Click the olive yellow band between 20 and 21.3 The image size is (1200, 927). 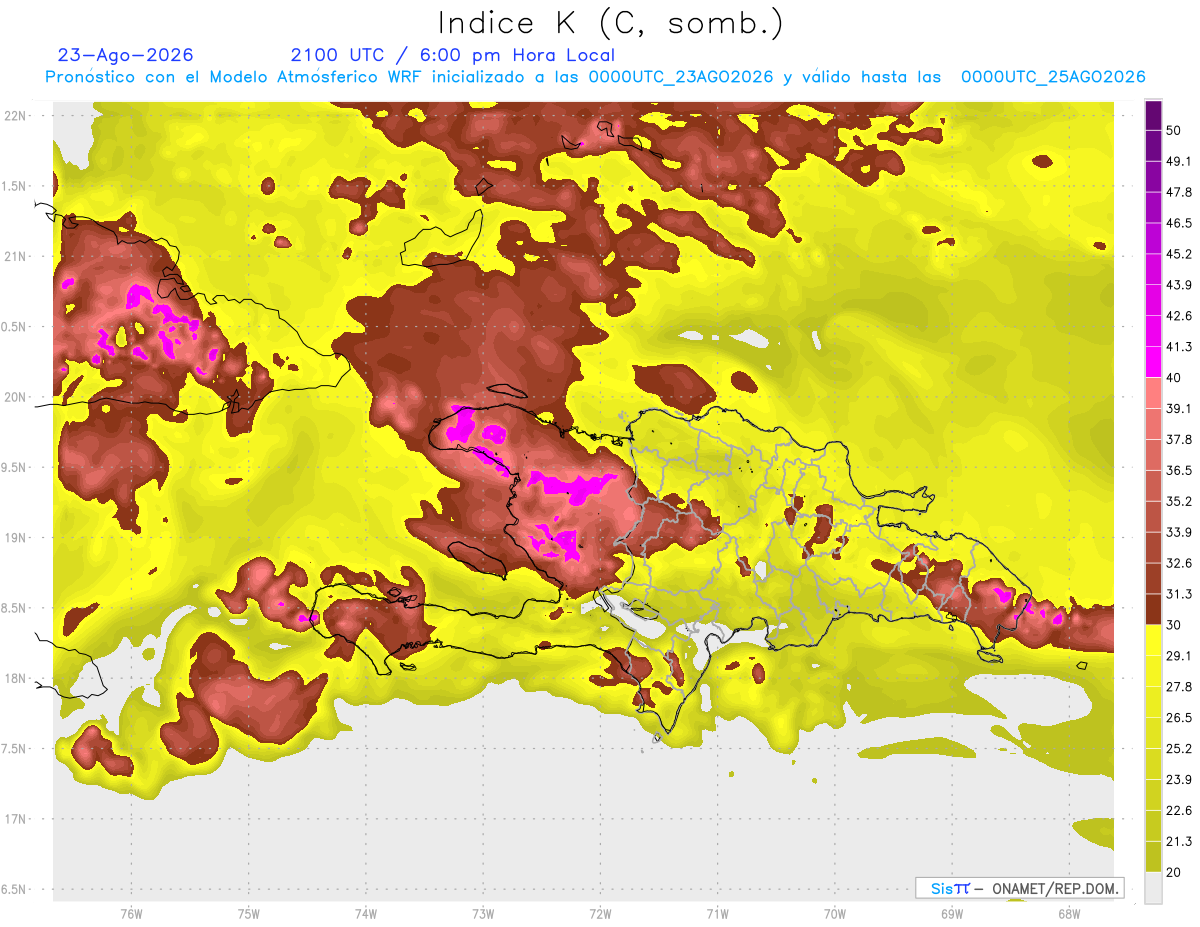pos(1153,857)
